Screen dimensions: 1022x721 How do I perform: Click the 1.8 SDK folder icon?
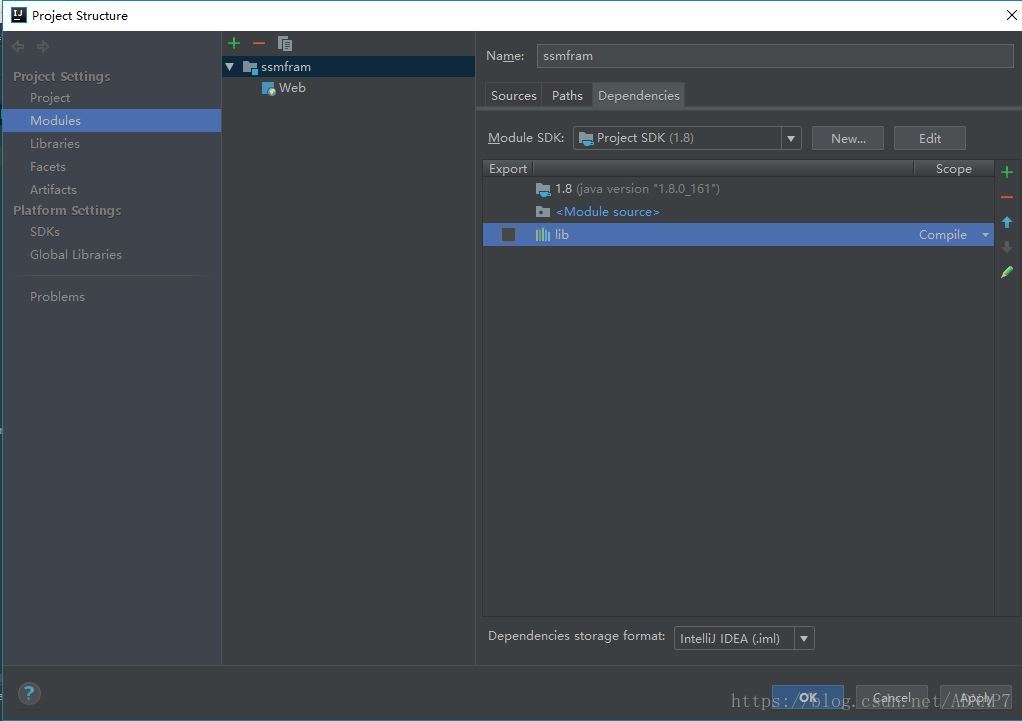click(x=543, y=189)
